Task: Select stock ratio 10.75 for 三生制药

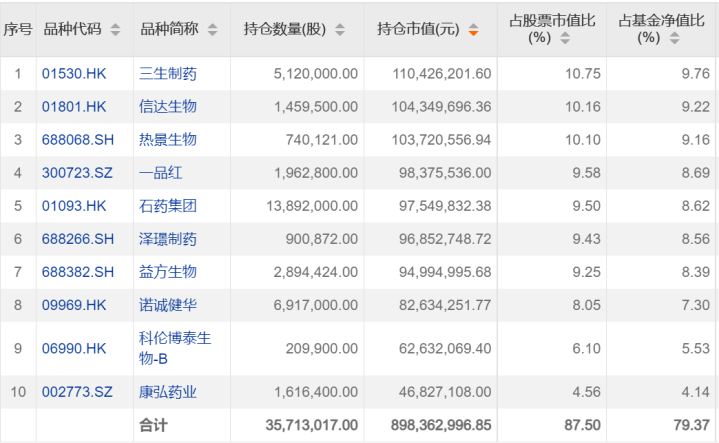Action: (x=582, y=73)
